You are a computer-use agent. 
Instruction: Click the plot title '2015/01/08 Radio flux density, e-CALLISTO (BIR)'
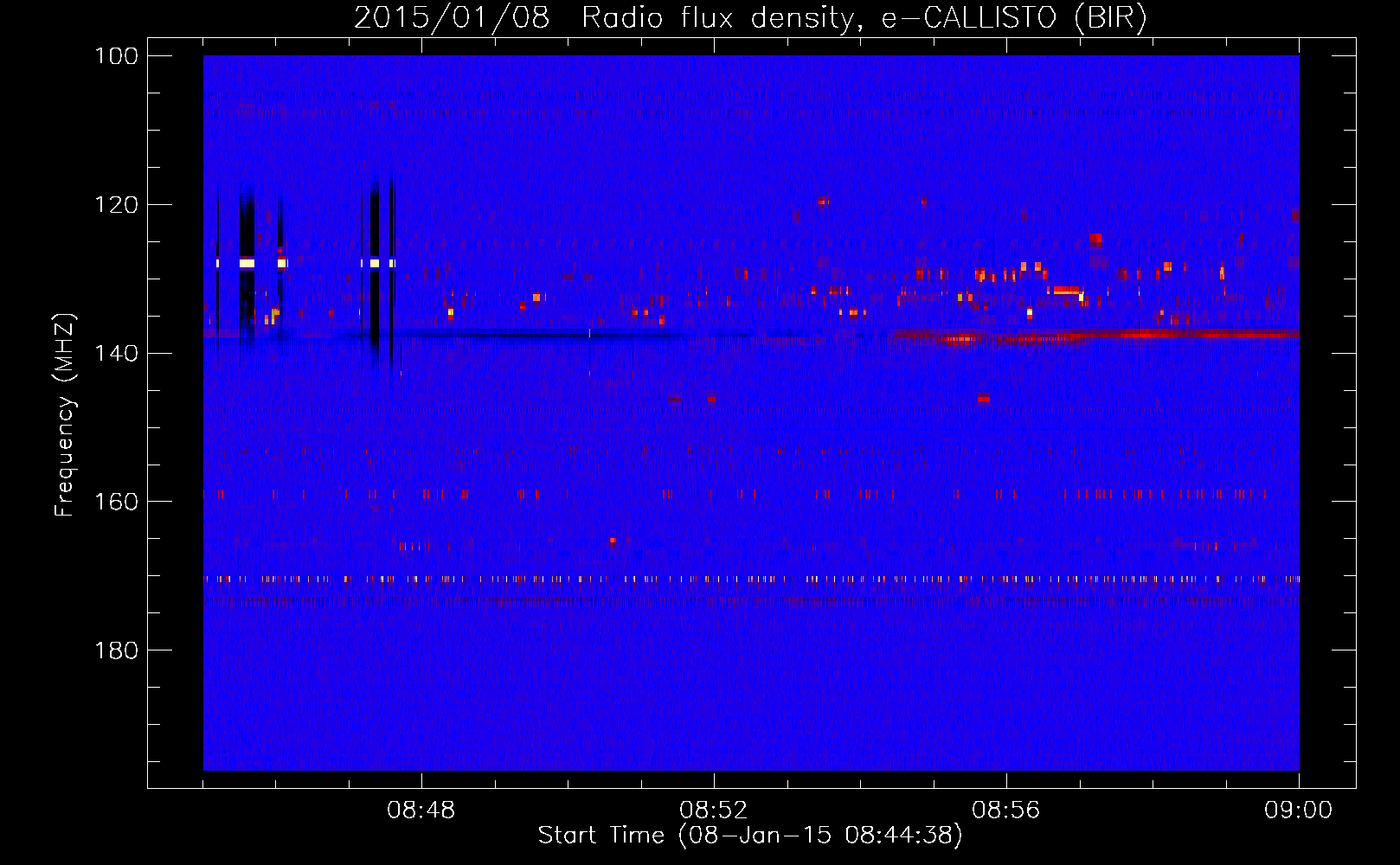pyautogui.click(x=750, y=18)
